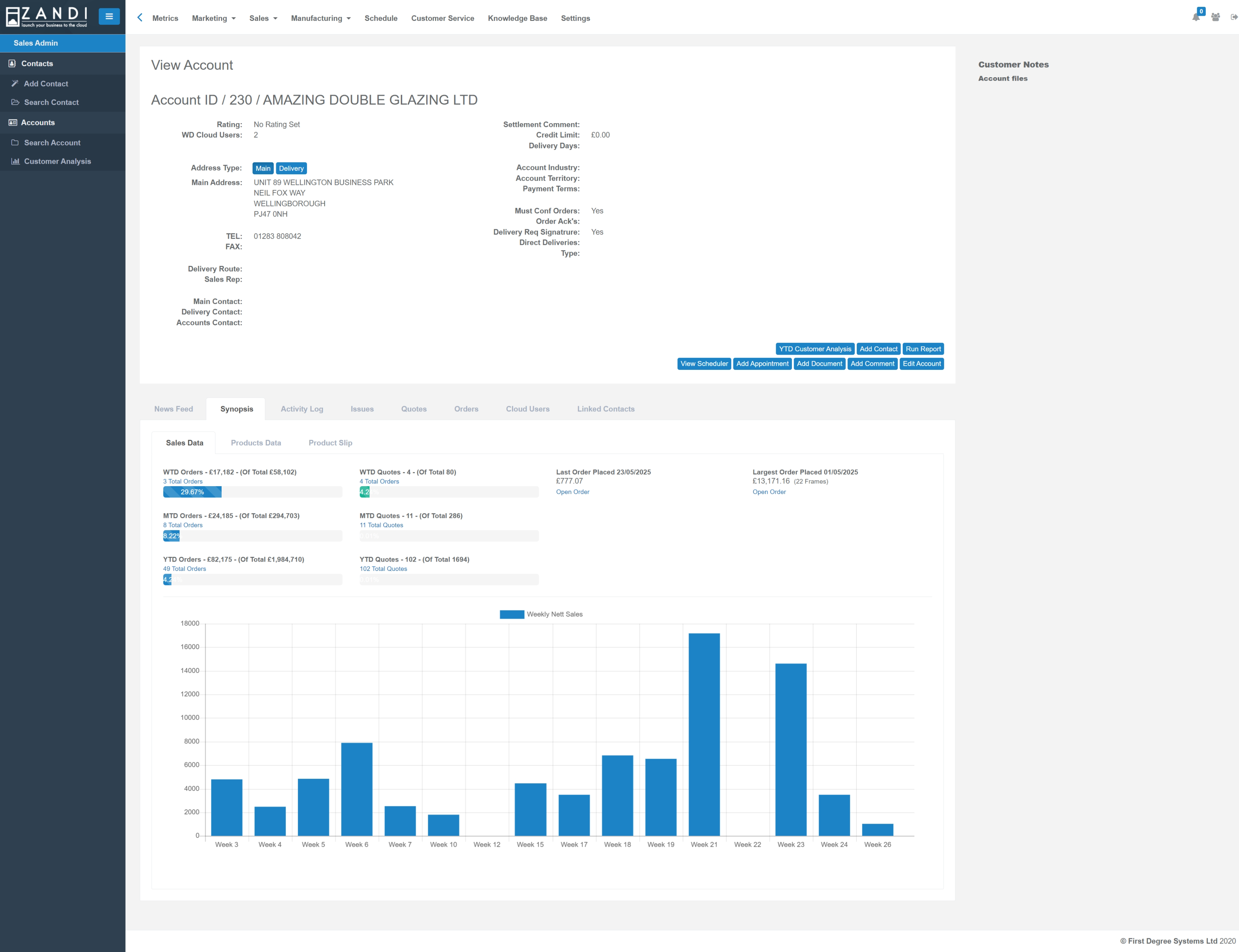
Task: Click the hamburger menu toggle button
Action: coord(109,16)
